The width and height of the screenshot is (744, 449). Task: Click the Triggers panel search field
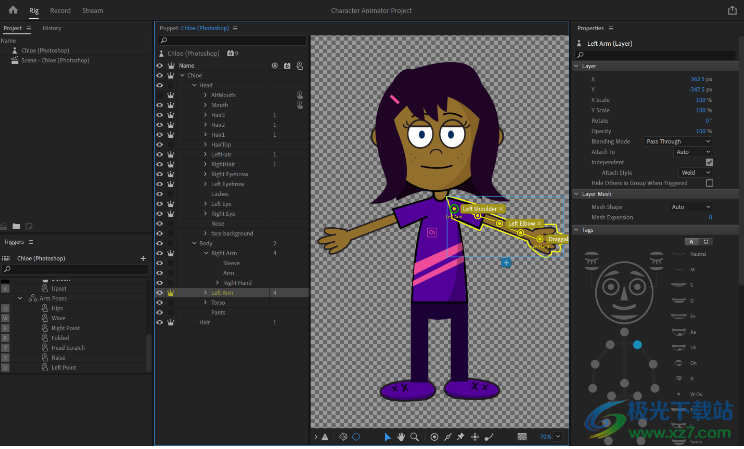pyautogui.click(x=75, y=270)
